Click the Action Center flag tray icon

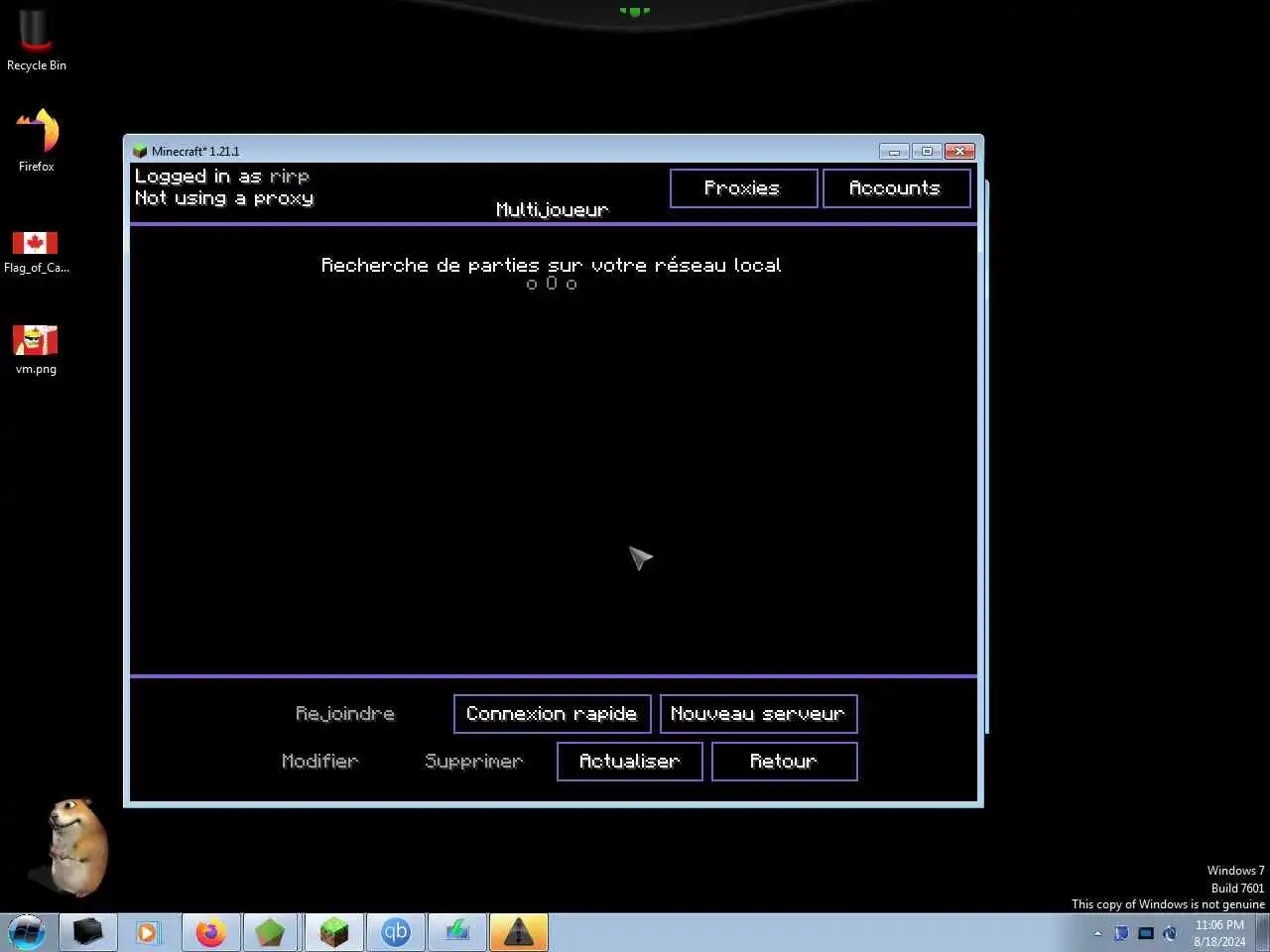(x=1121, y=933)
